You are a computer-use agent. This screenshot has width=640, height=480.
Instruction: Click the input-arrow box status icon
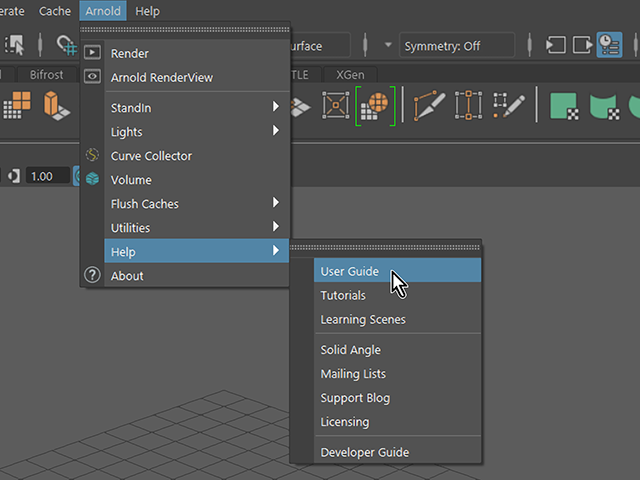(556, 45)
